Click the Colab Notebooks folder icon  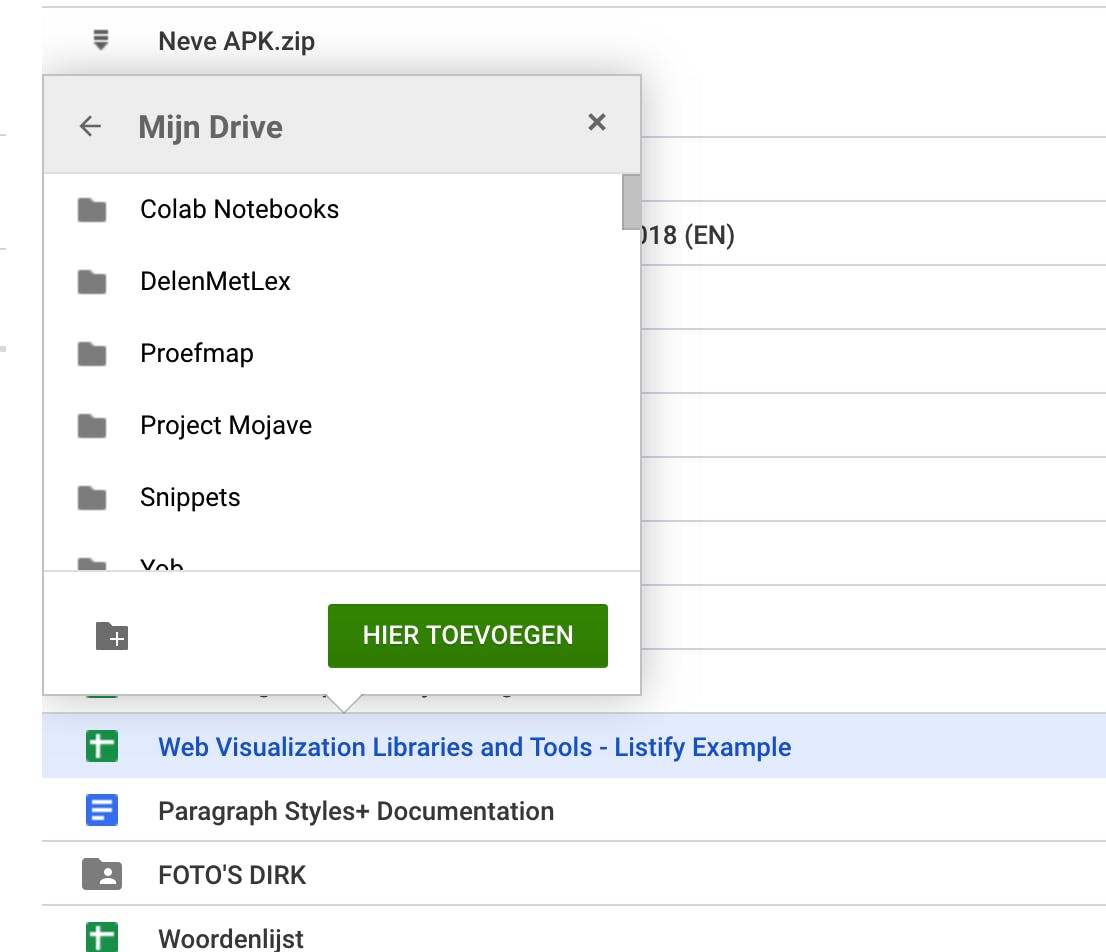tap(92, 210)
